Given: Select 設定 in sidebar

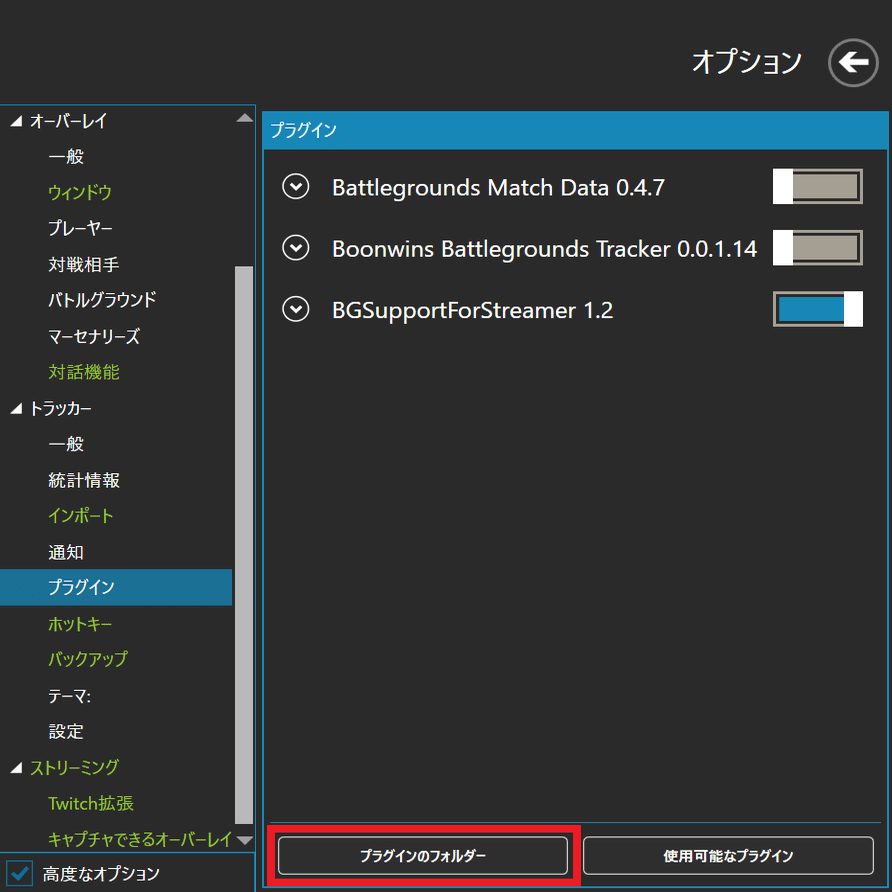Looking at the screenshot, I should tap(66, 731).
